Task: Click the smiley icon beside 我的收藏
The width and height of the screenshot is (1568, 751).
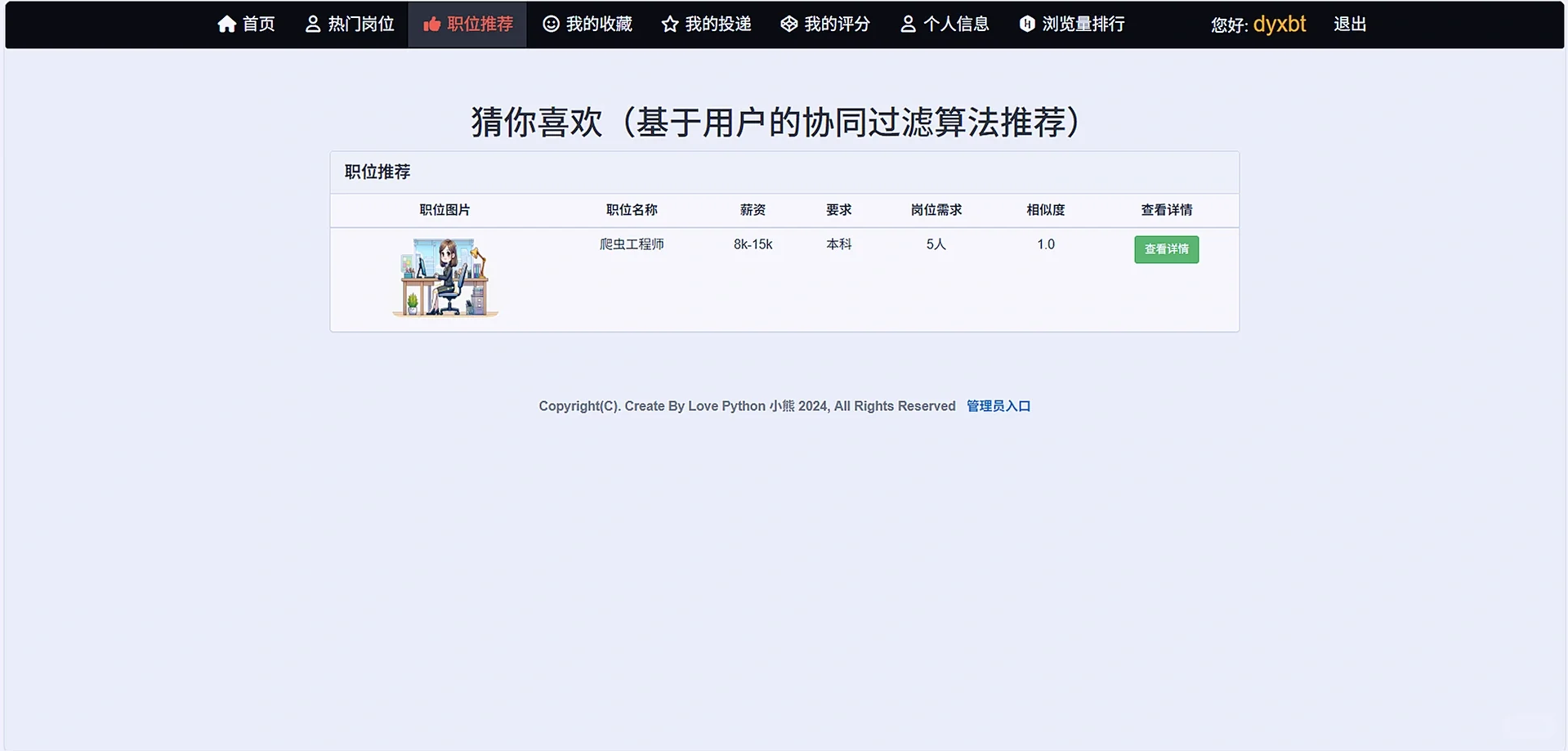Action: (x=552, y=25)
